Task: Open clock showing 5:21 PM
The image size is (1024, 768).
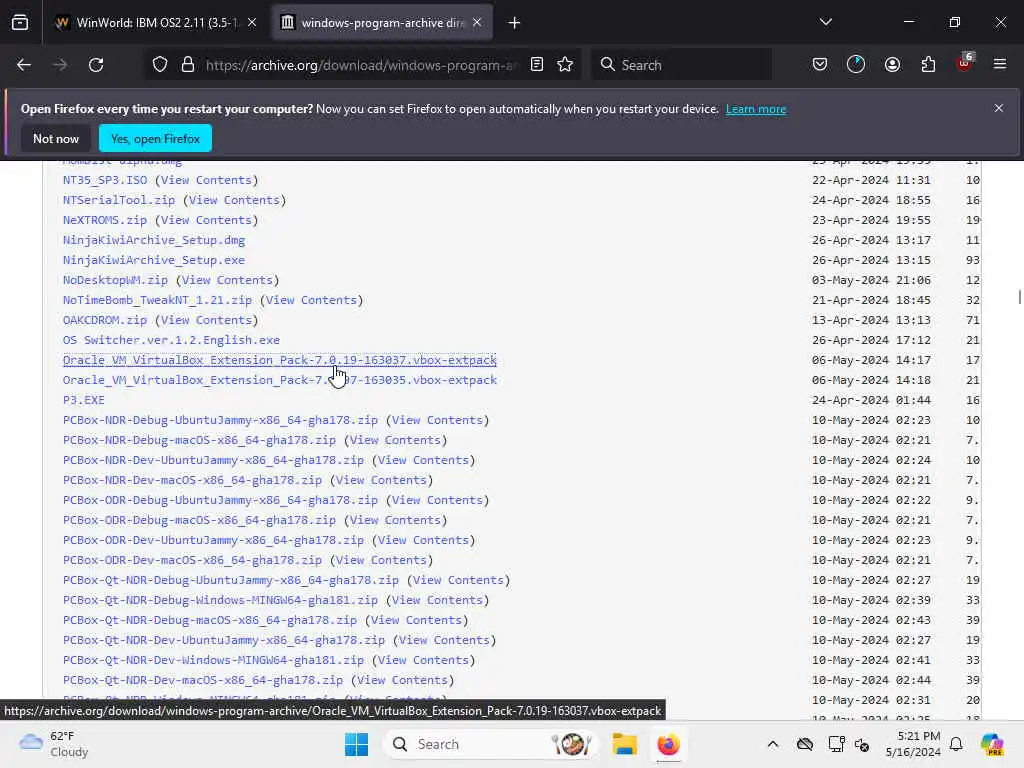Action: click(x=913, y=744)
